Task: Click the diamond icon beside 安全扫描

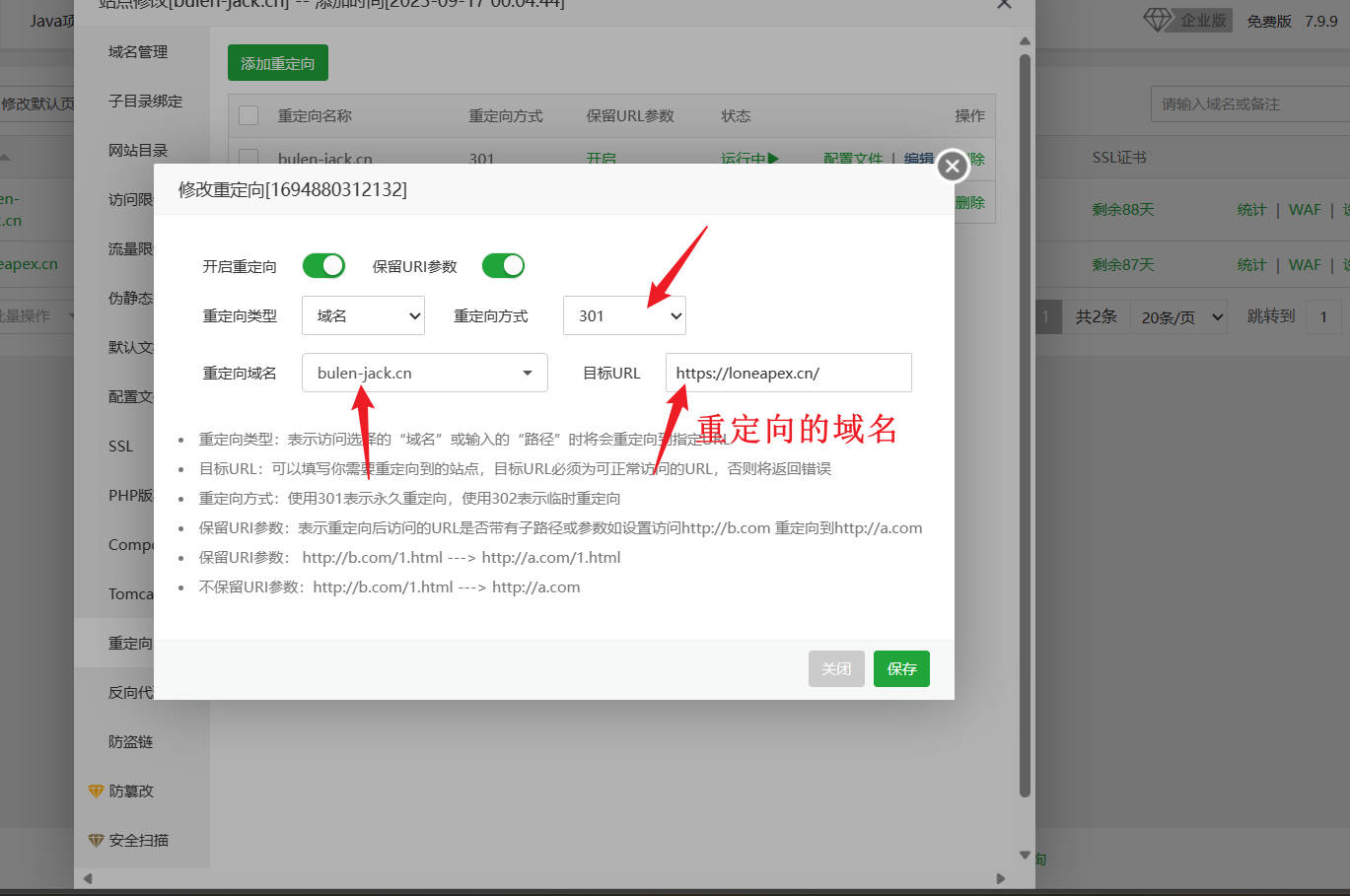Action: click(x=96, y=841)
